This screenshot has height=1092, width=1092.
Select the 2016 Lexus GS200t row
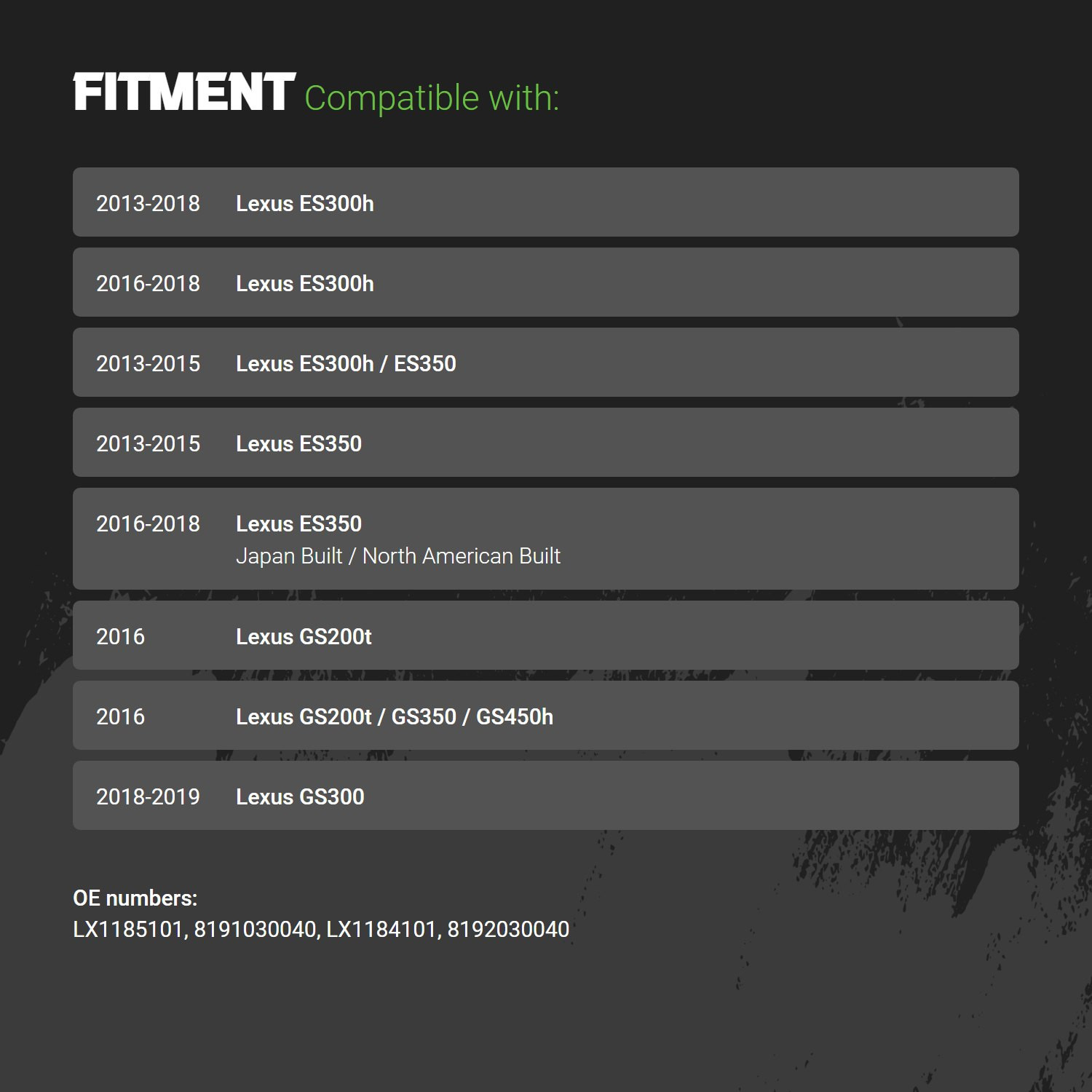coord(546,636)
